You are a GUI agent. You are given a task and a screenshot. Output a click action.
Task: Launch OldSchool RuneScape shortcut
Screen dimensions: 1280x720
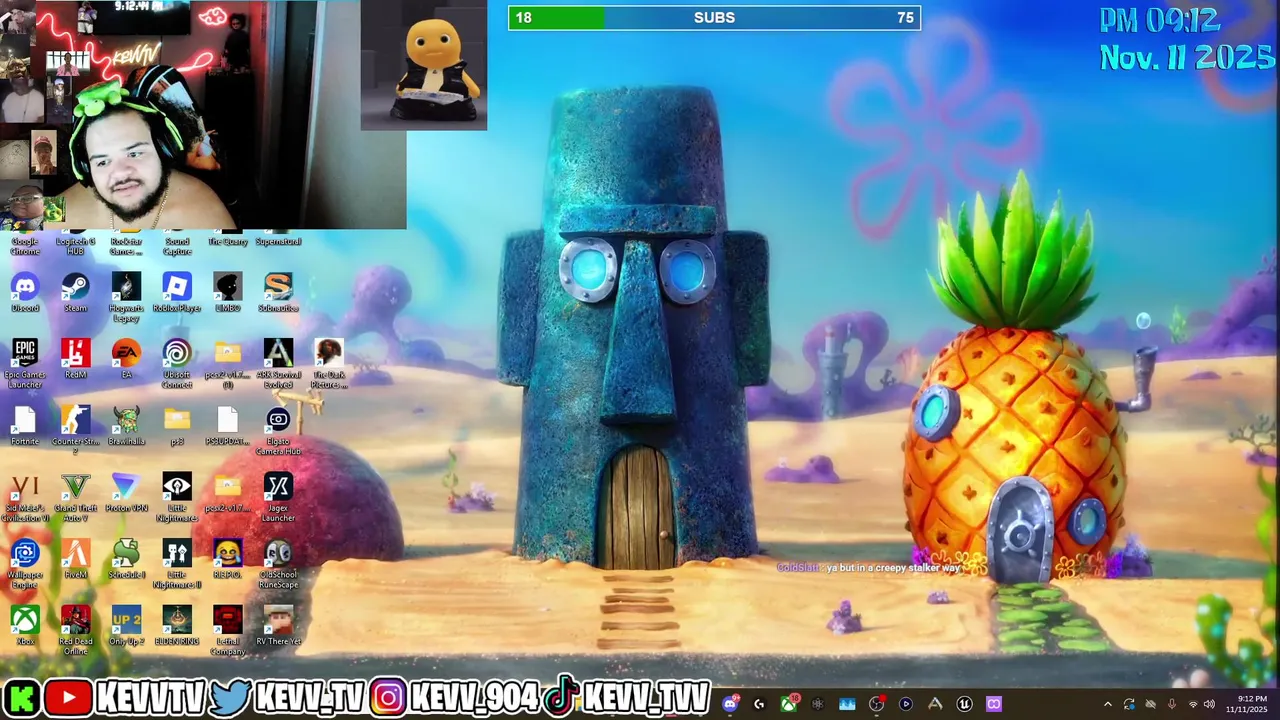(278, 563)
